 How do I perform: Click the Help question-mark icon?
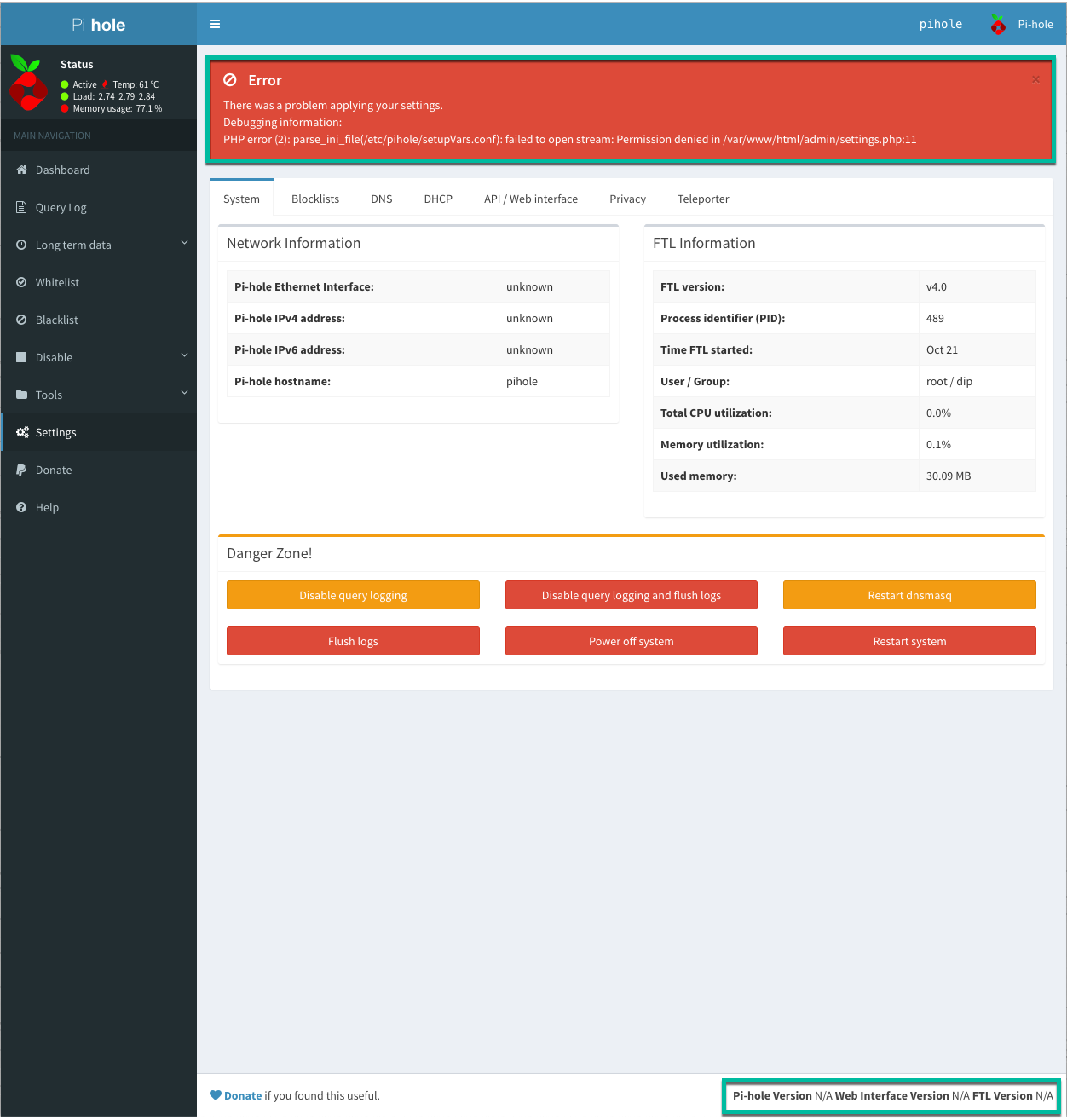click(21, 507)
